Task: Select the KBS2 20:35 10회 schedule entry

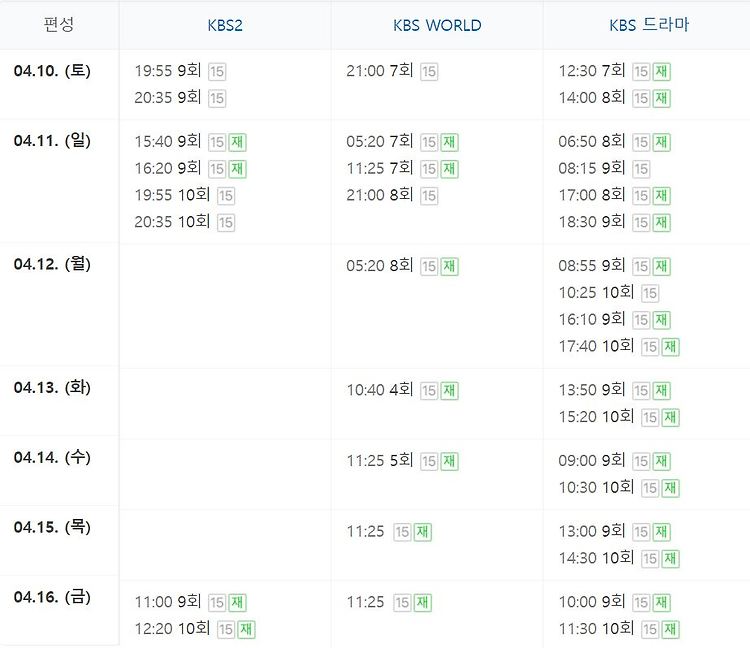Action: click(x=184, y=222)
